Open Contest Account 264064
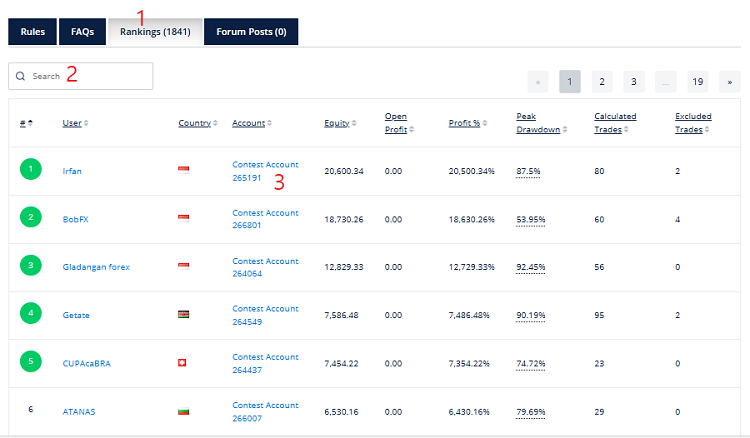Image resolution: width=750 pixels, height=438 pixels. click(265, 267)
